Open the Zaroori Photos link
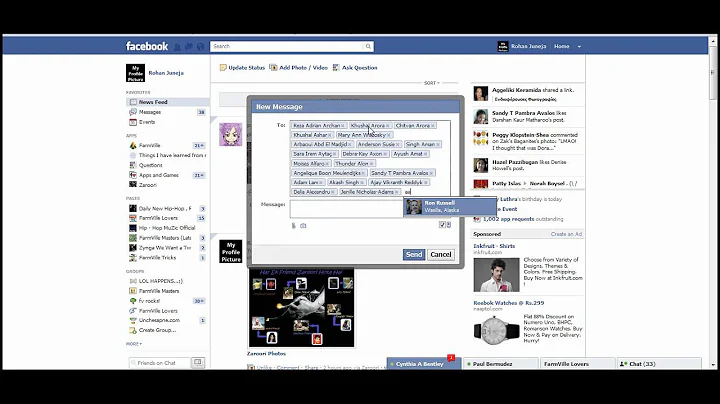 coord(266,354)
